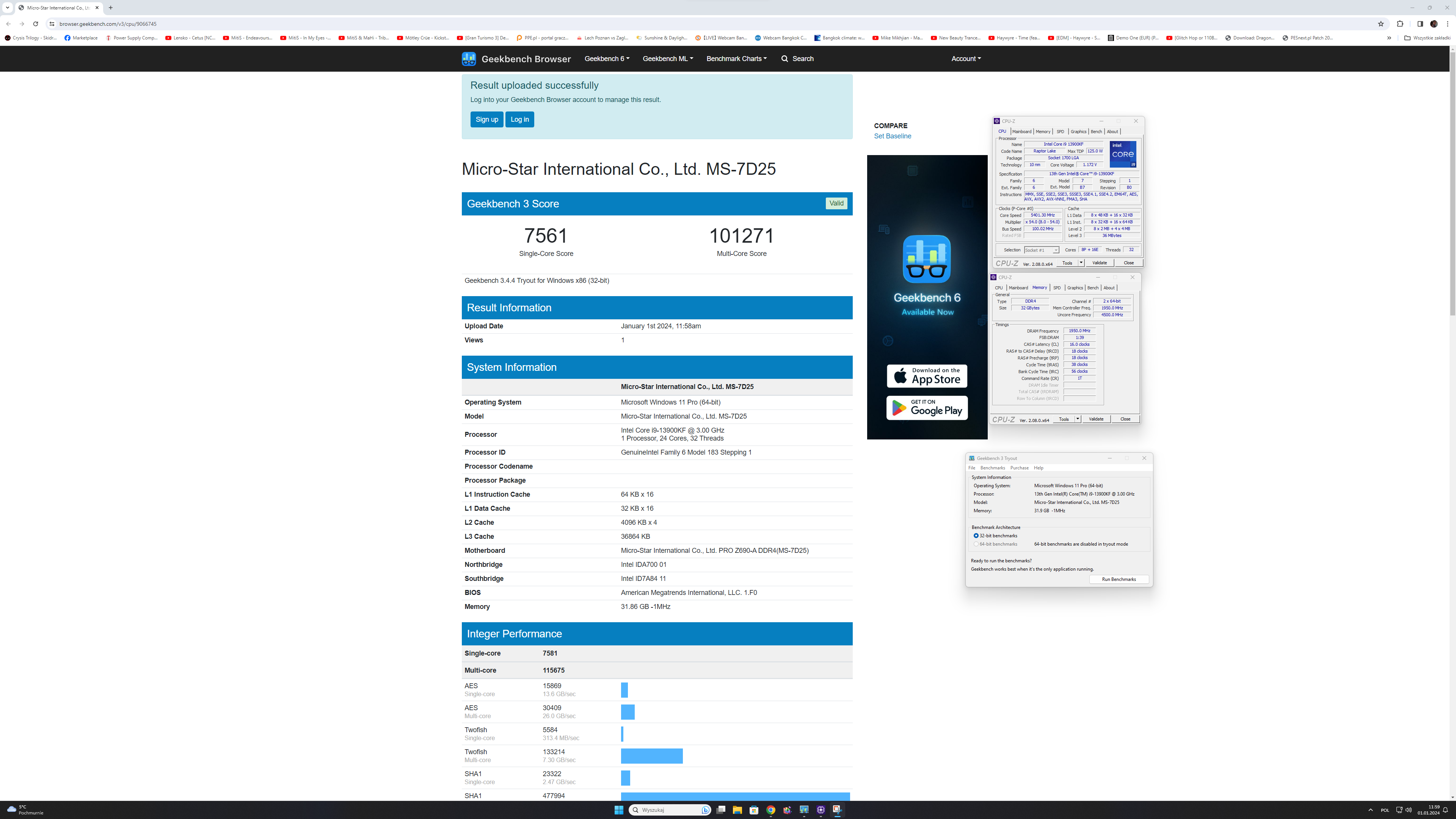The height and width of the screenshot is (819, 1456).
Task: Click the Single-Core score 7561
Action: click(546, 236)
